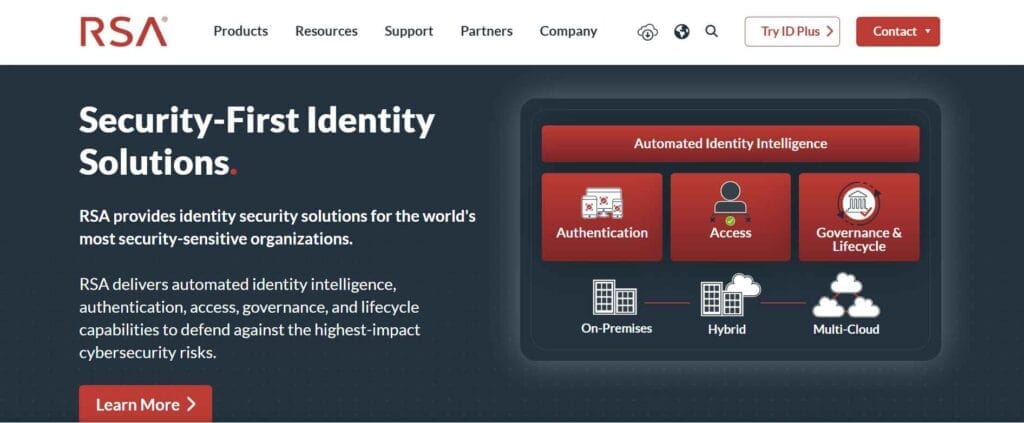Click the Governance & Lifecycle label
The image size is (1024, 423).
[x=859, y=240]
